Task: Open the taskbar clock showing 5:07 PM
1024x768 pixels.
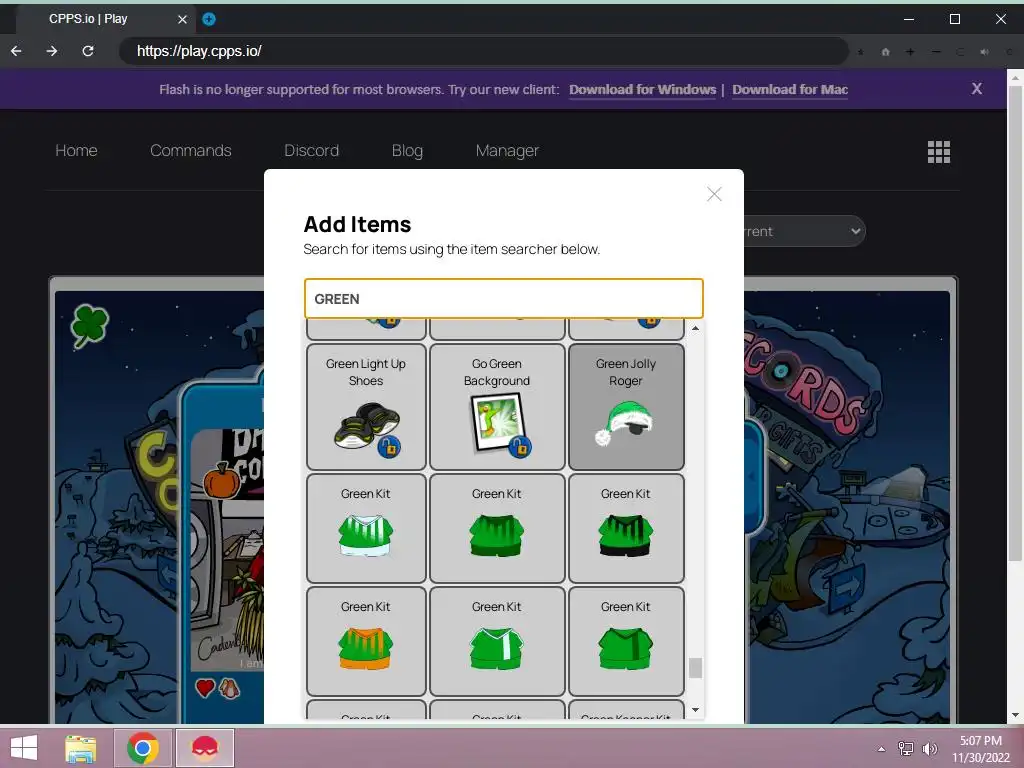Action: coord(980,749)
